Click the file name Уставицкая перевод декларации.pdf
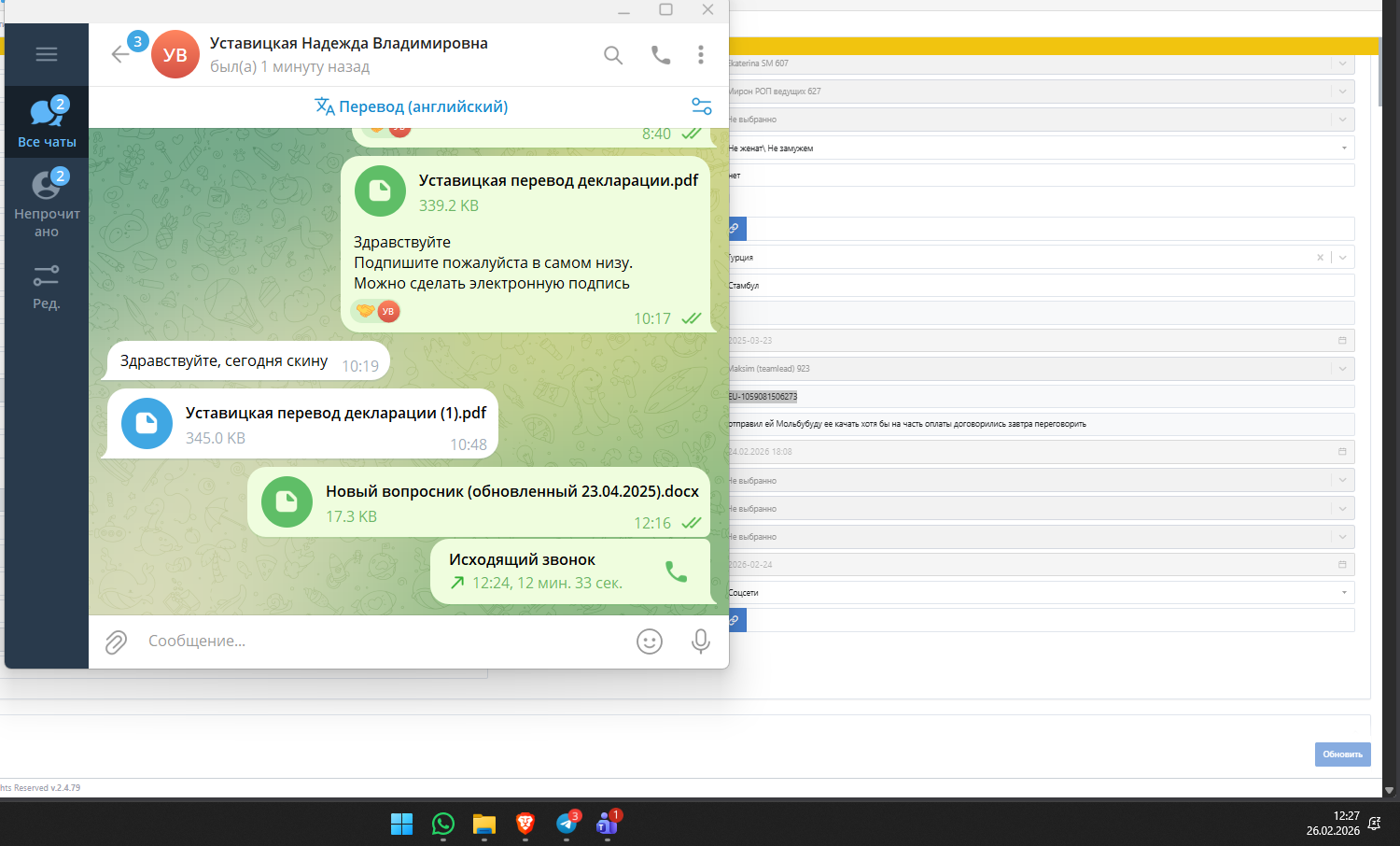Viewport: 1400px width, 846px height. click(558, 180)
